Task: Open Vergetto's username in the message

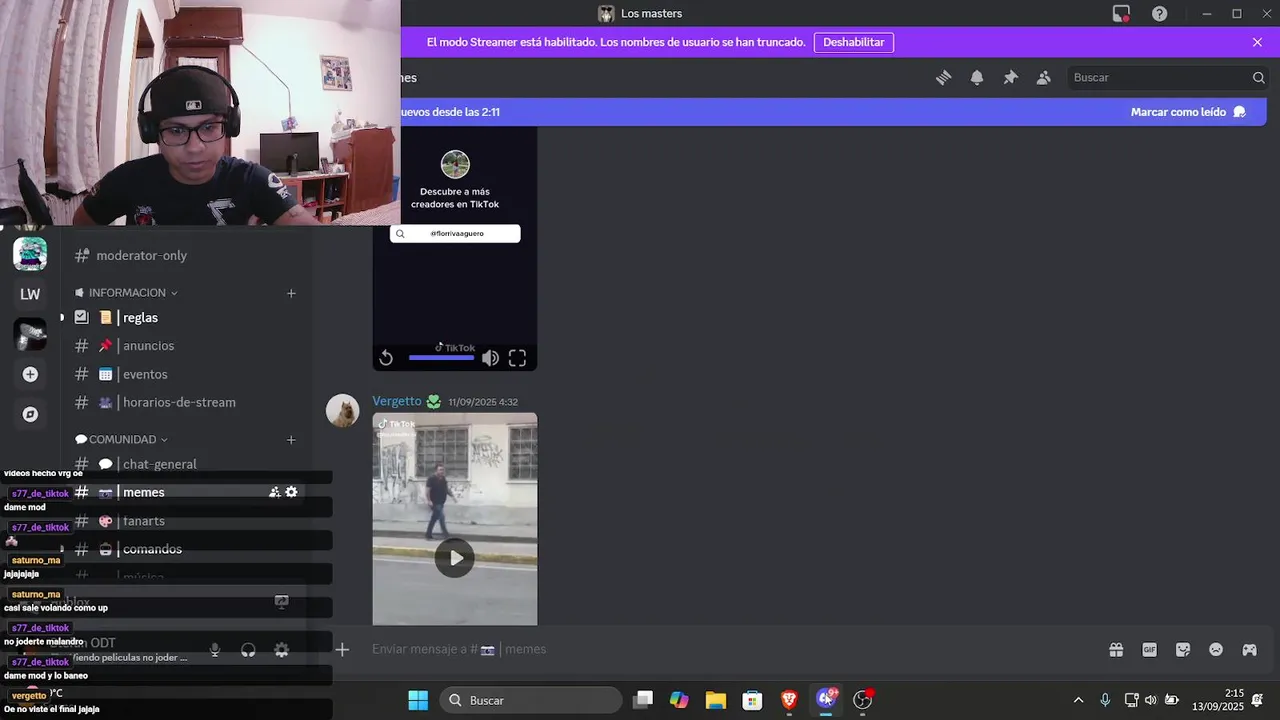Action: 397,401
